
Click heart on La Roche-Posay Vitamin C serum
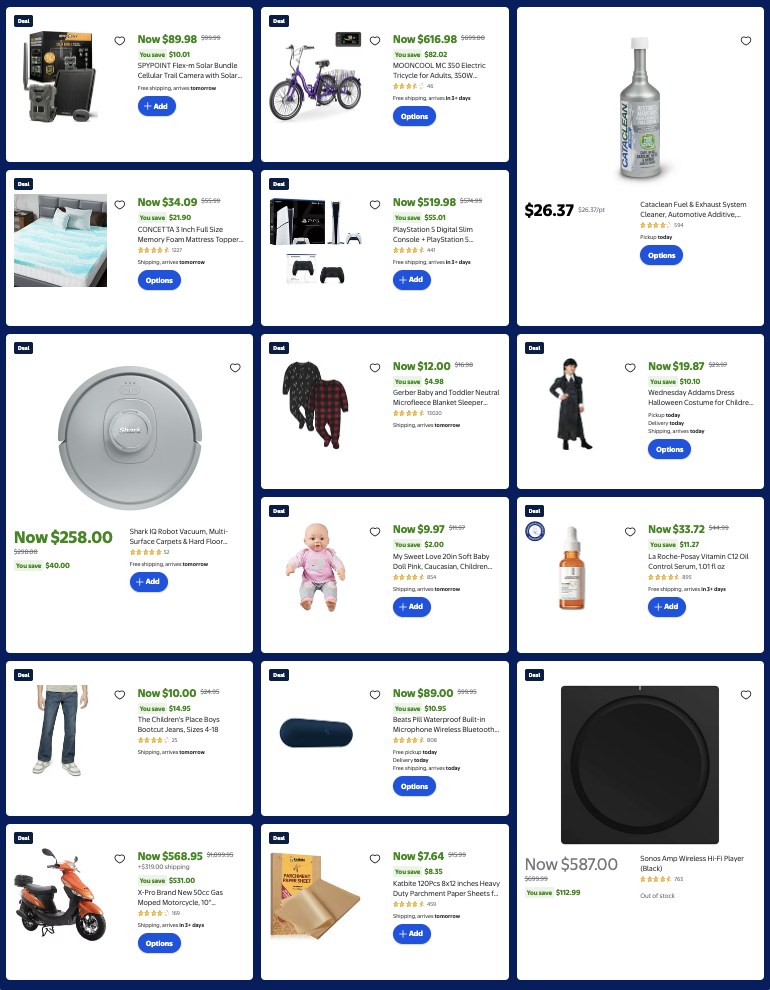coord(630,532)
